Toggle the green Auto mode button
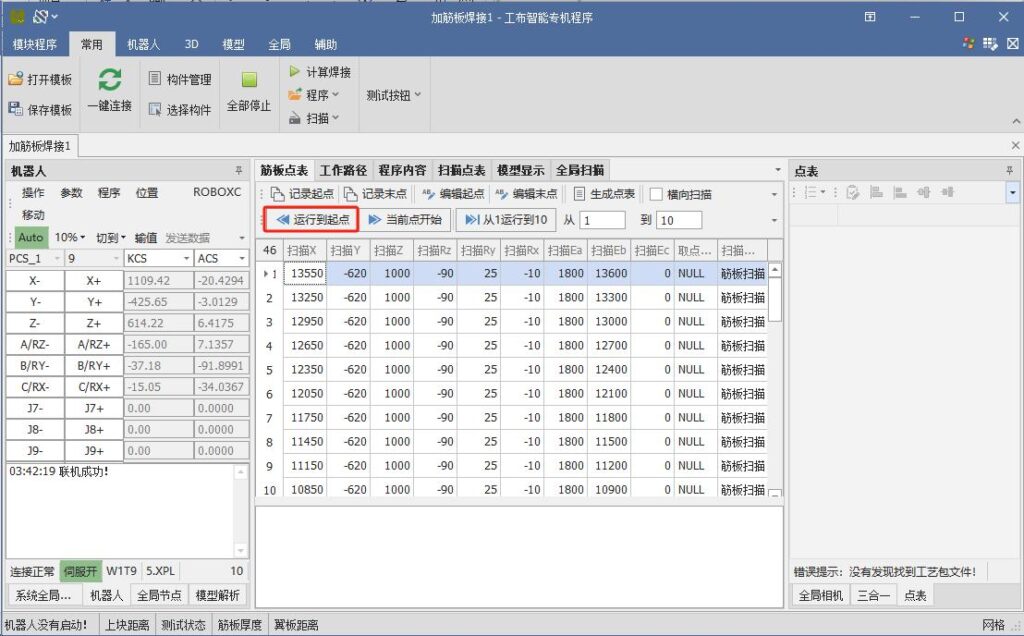This screenshot has width=1024, height=636. (30, 238)
